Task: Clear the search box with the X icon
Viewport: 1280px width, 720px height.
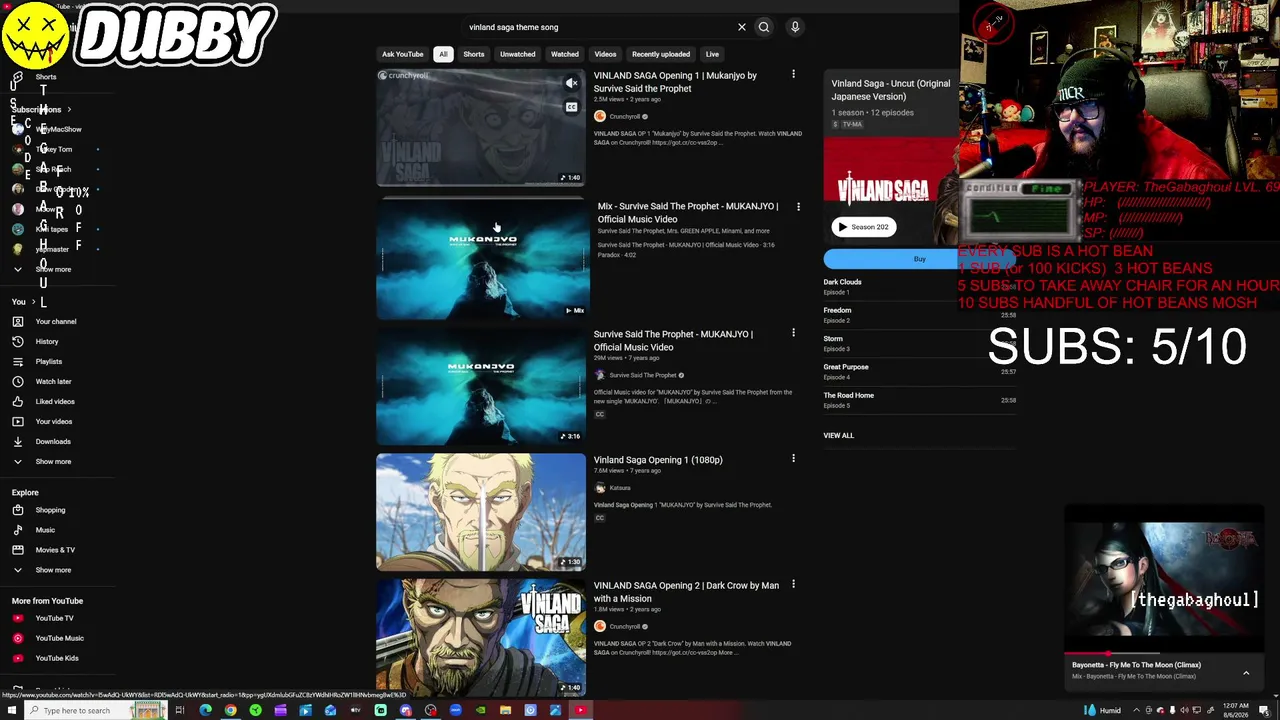Action: [742, 27]
